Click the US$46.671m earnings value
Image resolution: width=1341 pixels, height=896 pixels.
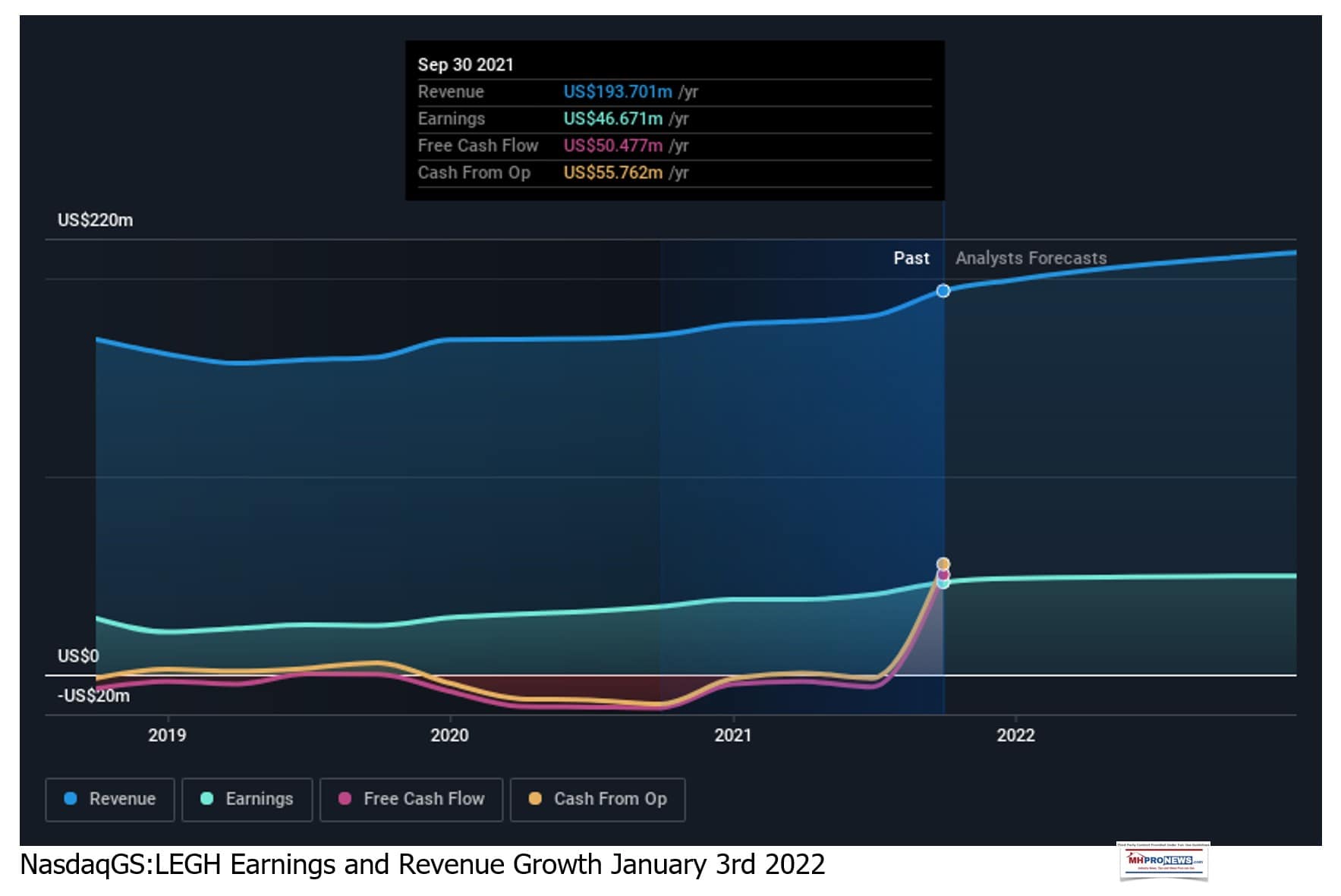613,118
